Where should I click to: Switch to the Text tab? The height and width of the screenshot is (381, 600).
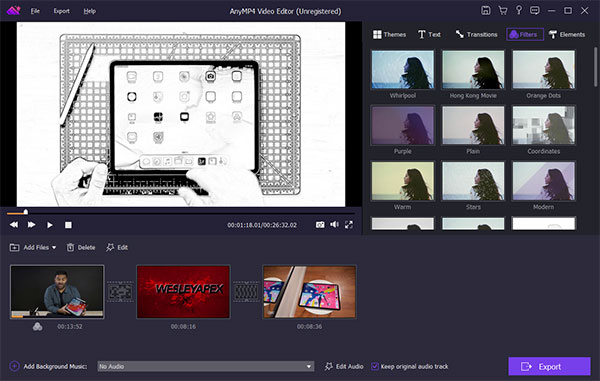(x=429, y=34)
